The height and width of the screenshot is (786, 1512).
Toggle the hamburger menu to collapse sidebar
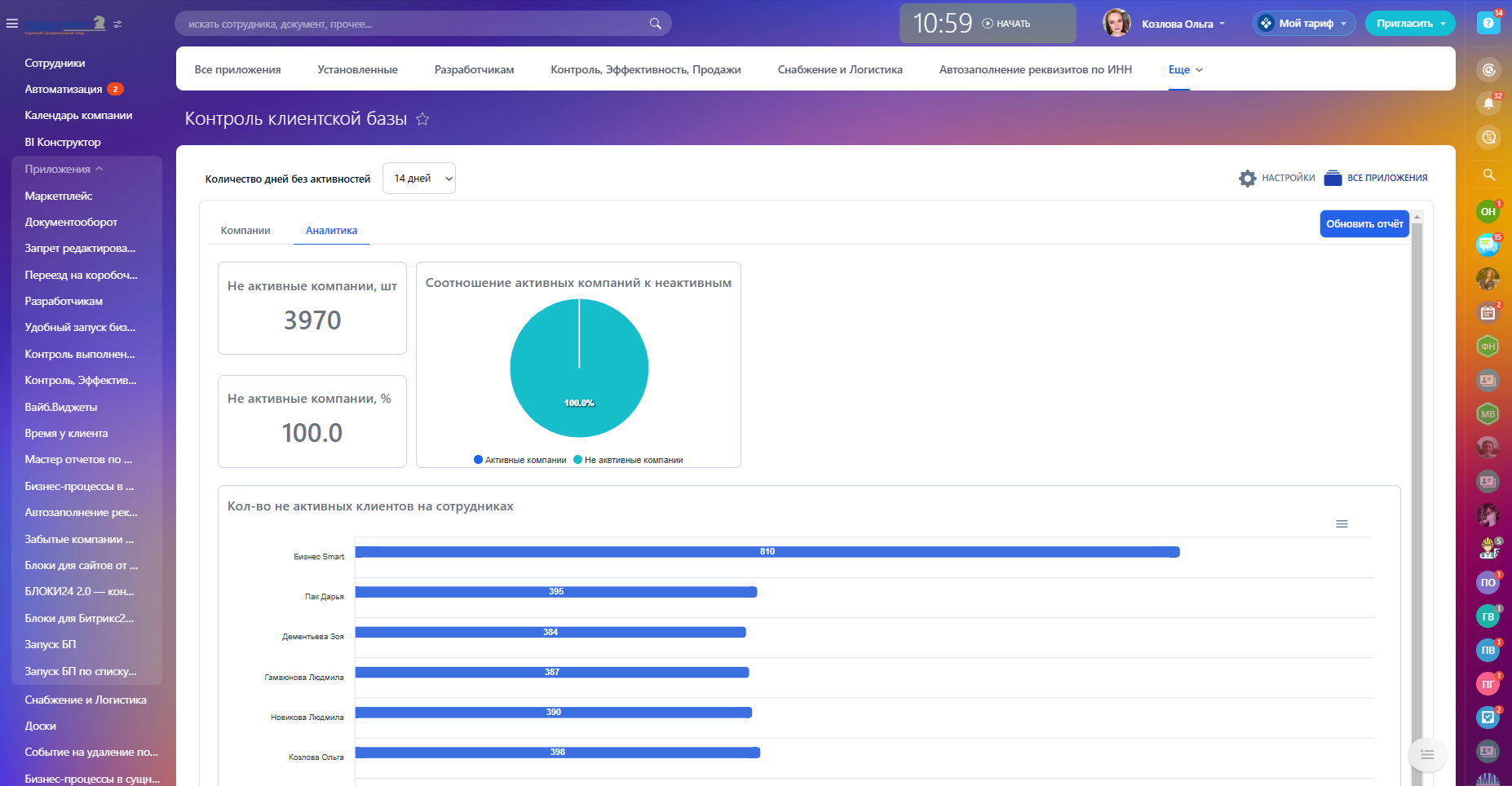11,24
